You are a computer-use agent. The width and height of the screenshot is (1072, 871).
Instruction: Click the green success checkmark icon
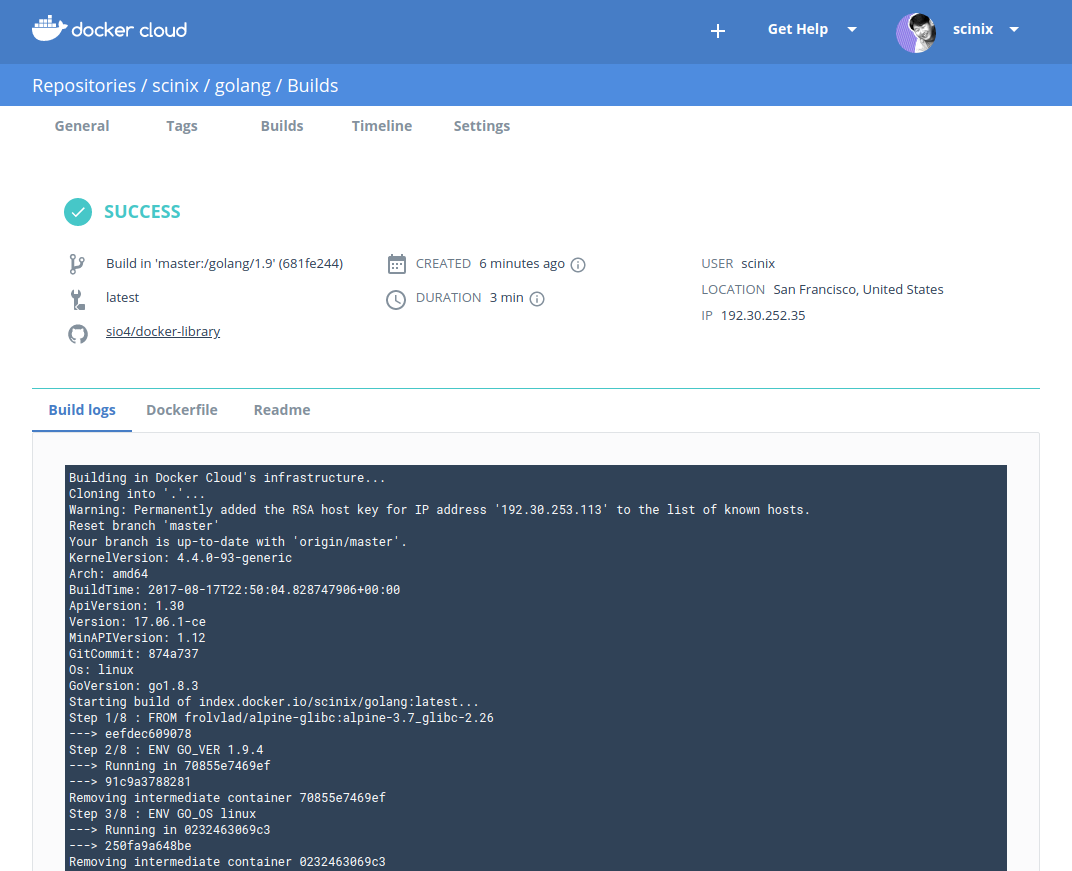(78, 212)
